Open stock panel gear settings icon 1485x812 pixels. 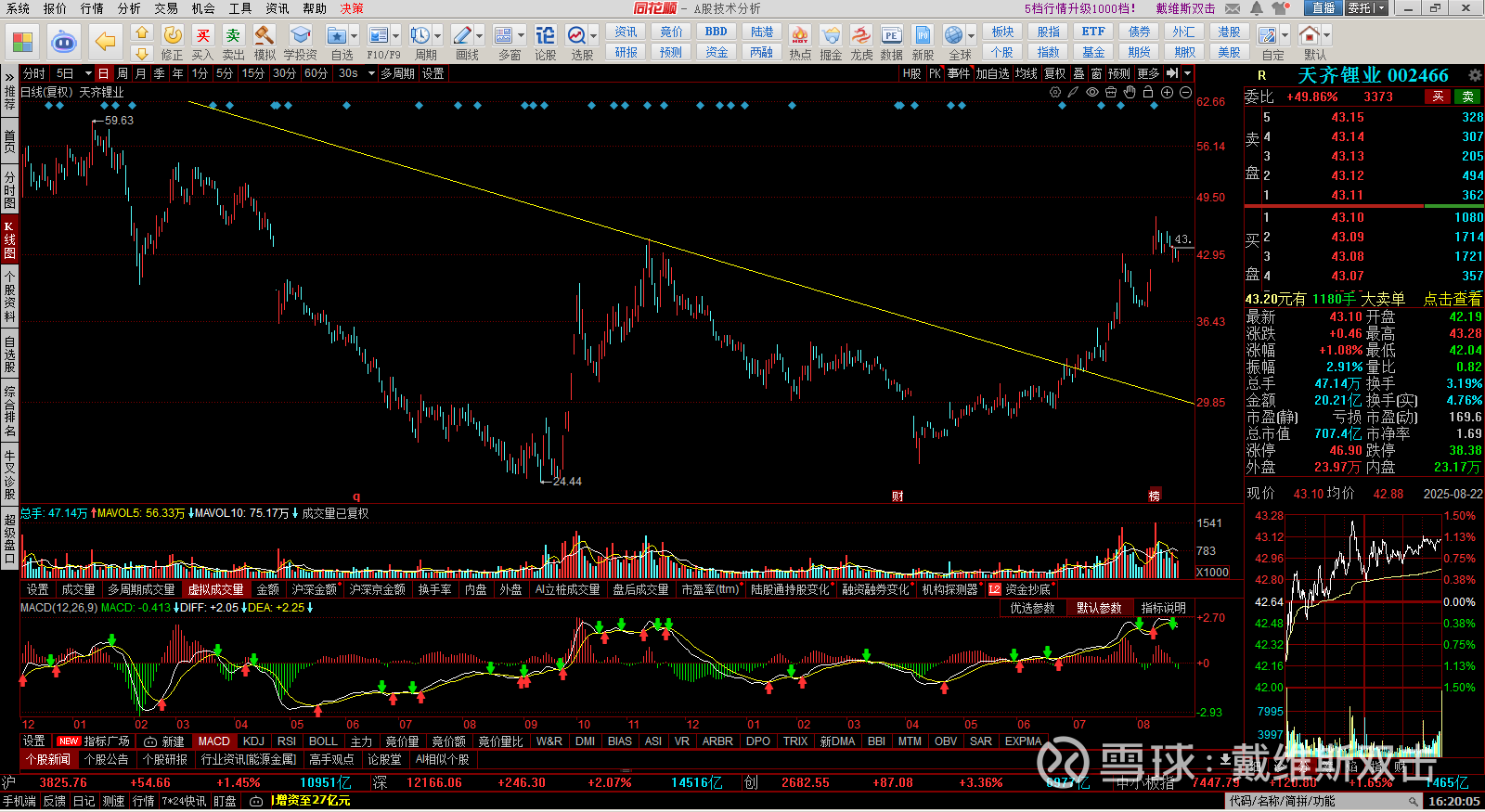[x=1475, y=75]
